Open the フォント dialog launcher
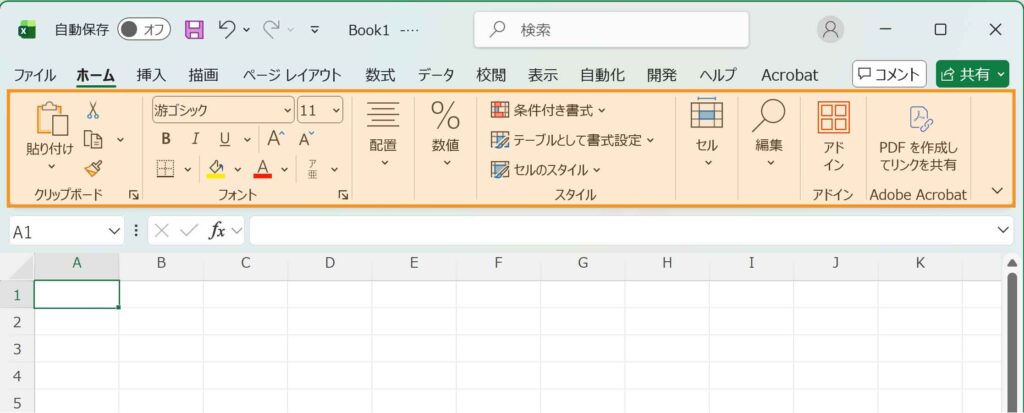This screenshot has width=1024, height=413. [x=343, y=195]
